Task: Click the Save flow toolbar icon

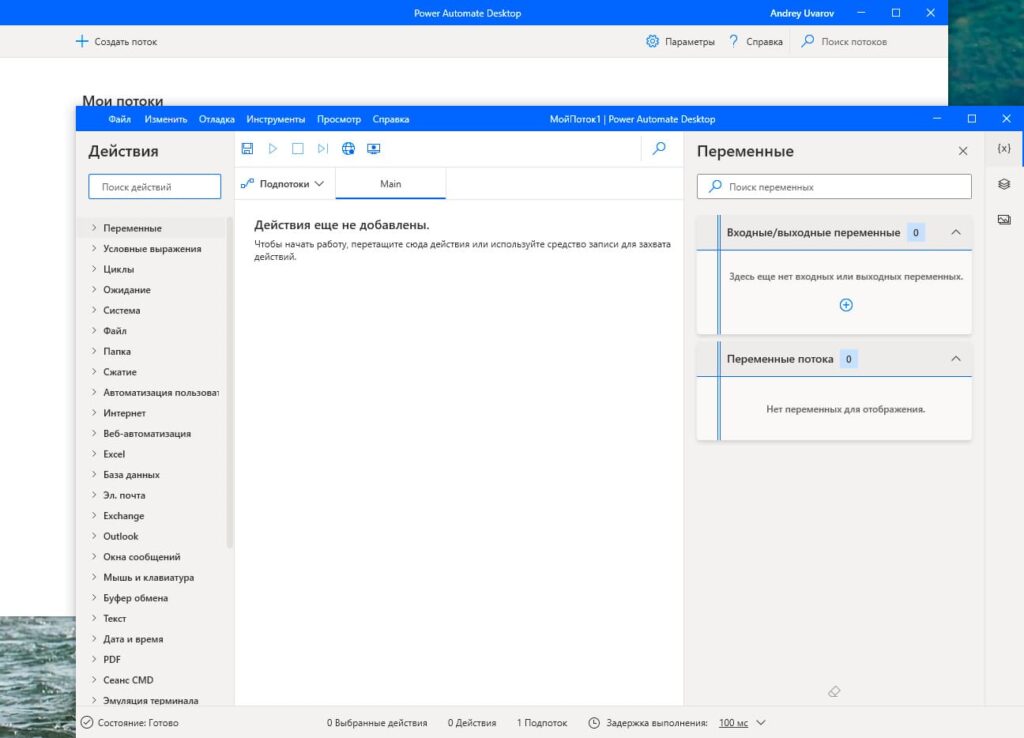Action: pos(247,148)
